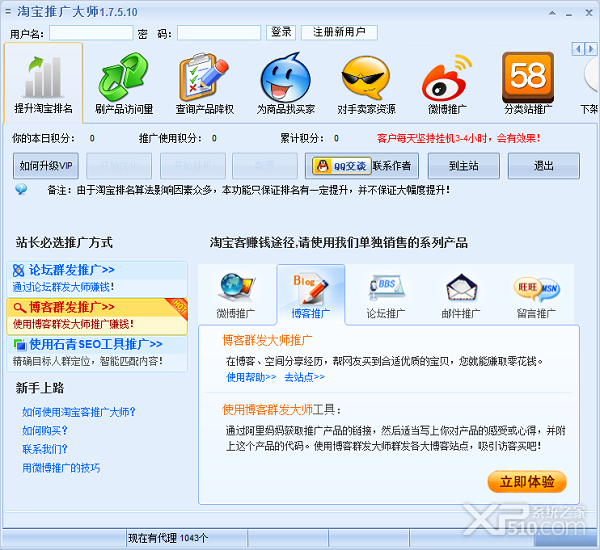The height and width of the screenshot is (550, 600).
Task: Click the 退出 exit button
Action: click(543, 166)
